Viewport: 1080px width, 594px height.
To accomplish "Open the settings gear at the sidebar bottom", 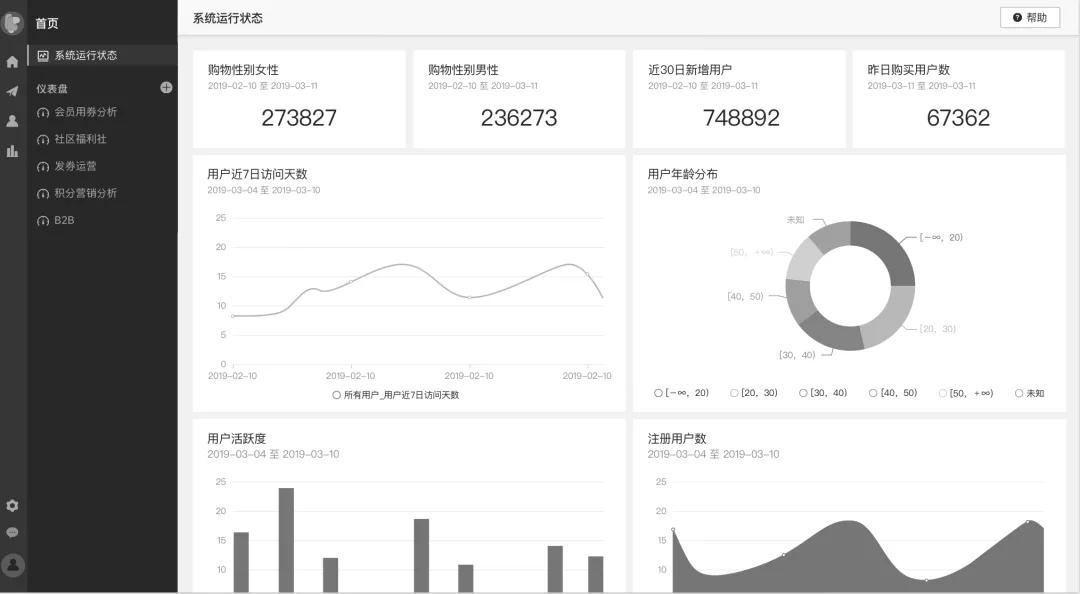I will tap(11, 506).
